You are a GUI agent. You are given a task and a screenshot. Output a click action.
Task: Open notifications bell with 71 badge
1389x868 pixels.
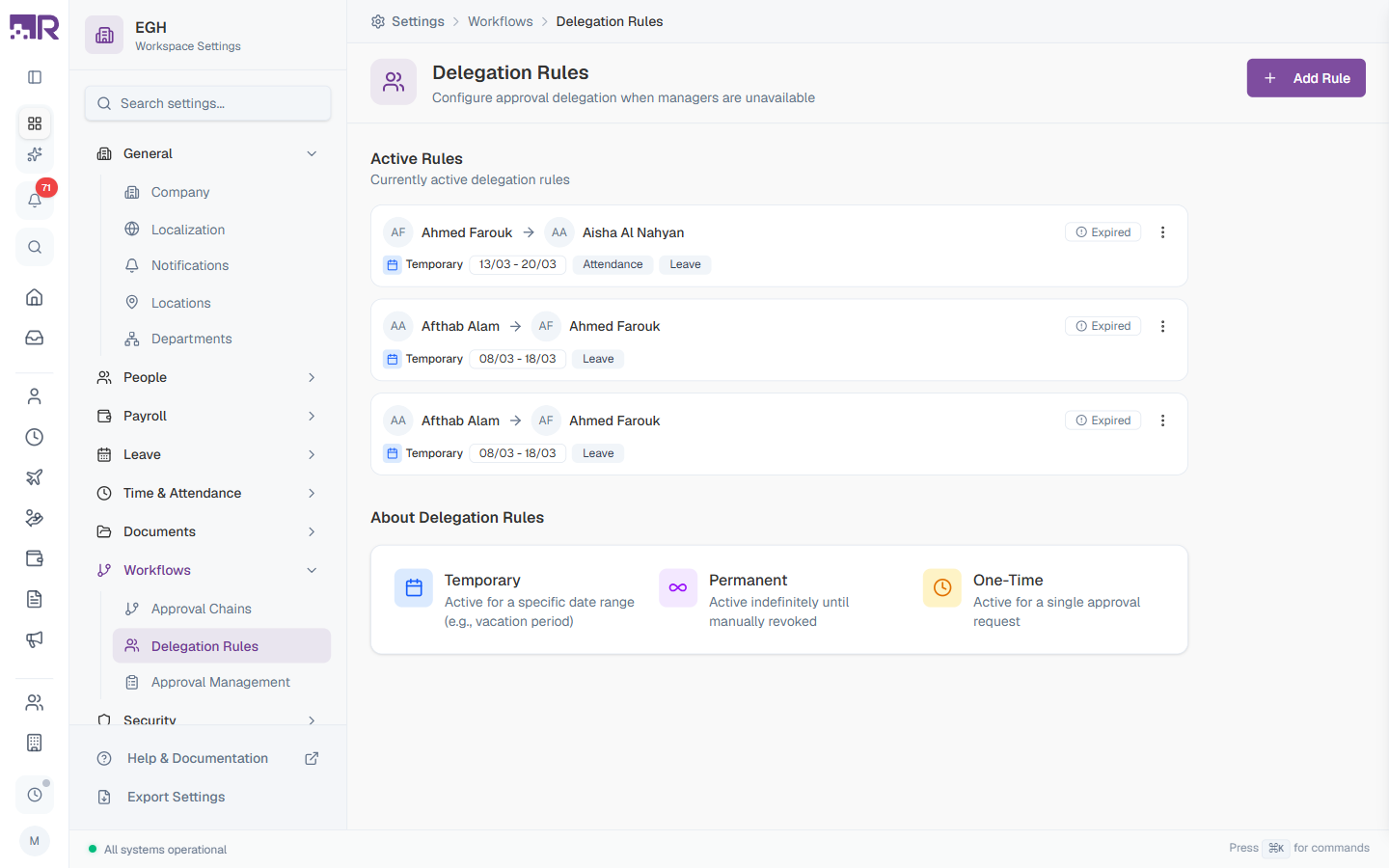35,200
